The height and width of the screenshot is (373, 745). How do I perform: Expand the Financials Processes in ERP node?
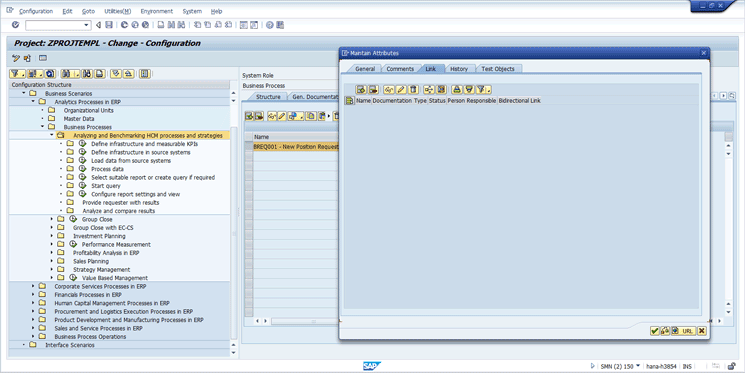tap(33, 295)
